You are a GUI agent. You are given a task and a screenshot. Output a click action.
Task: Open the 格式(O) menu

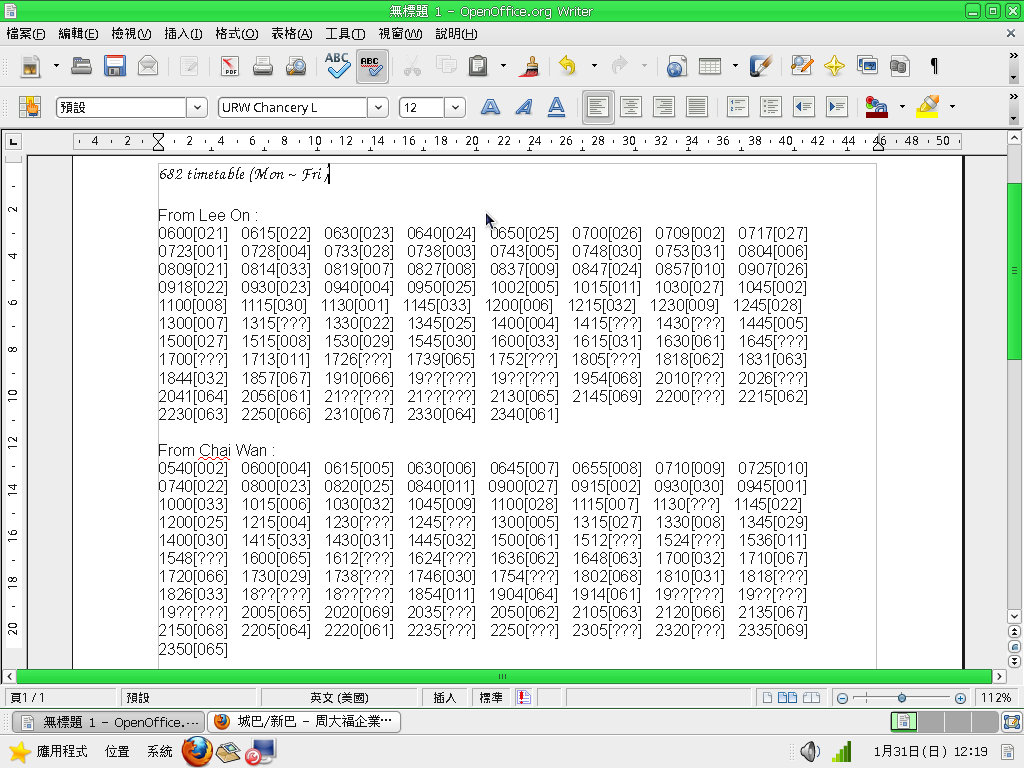click(x=236, y=34)
